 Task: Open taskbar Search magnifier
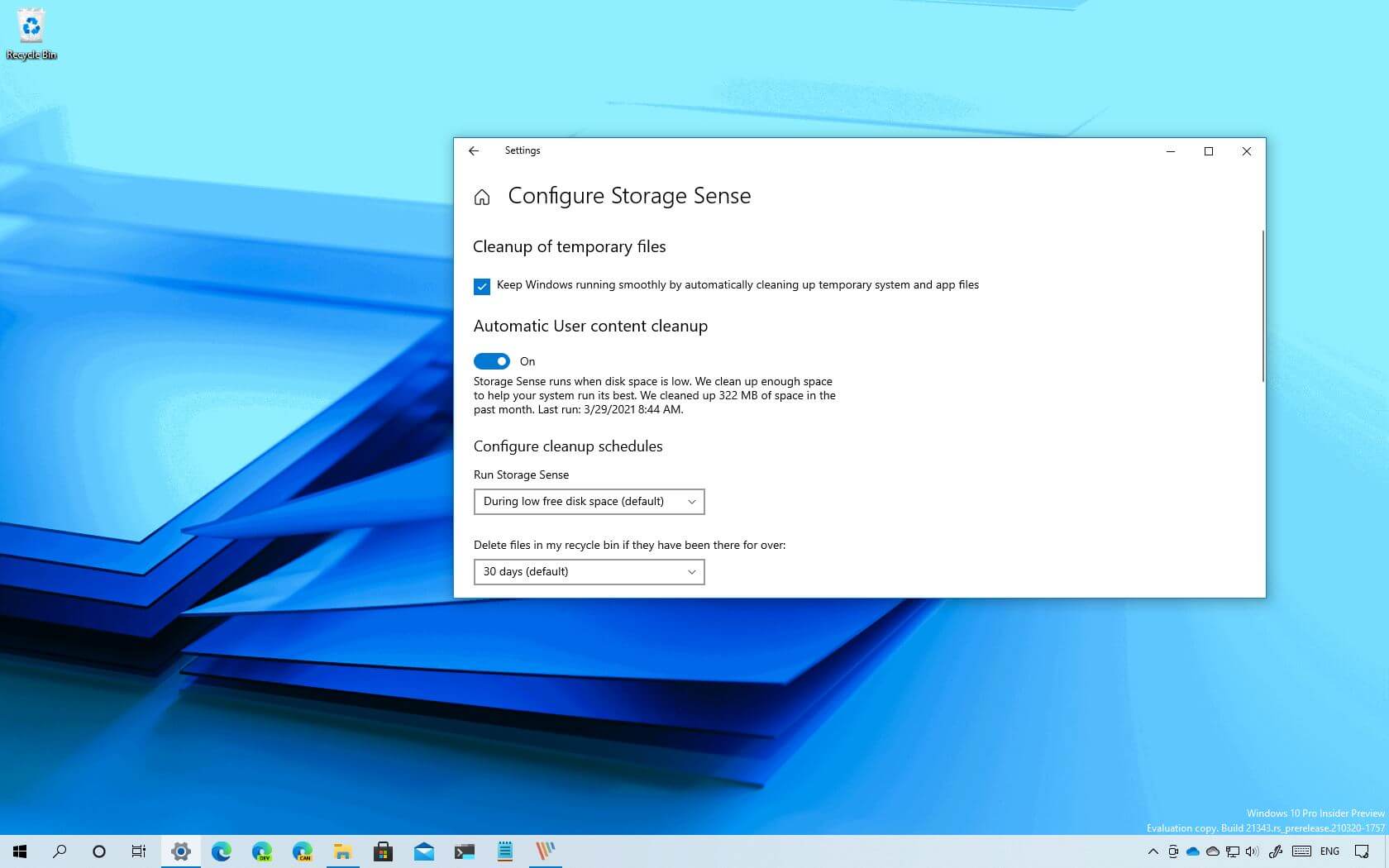60,851
